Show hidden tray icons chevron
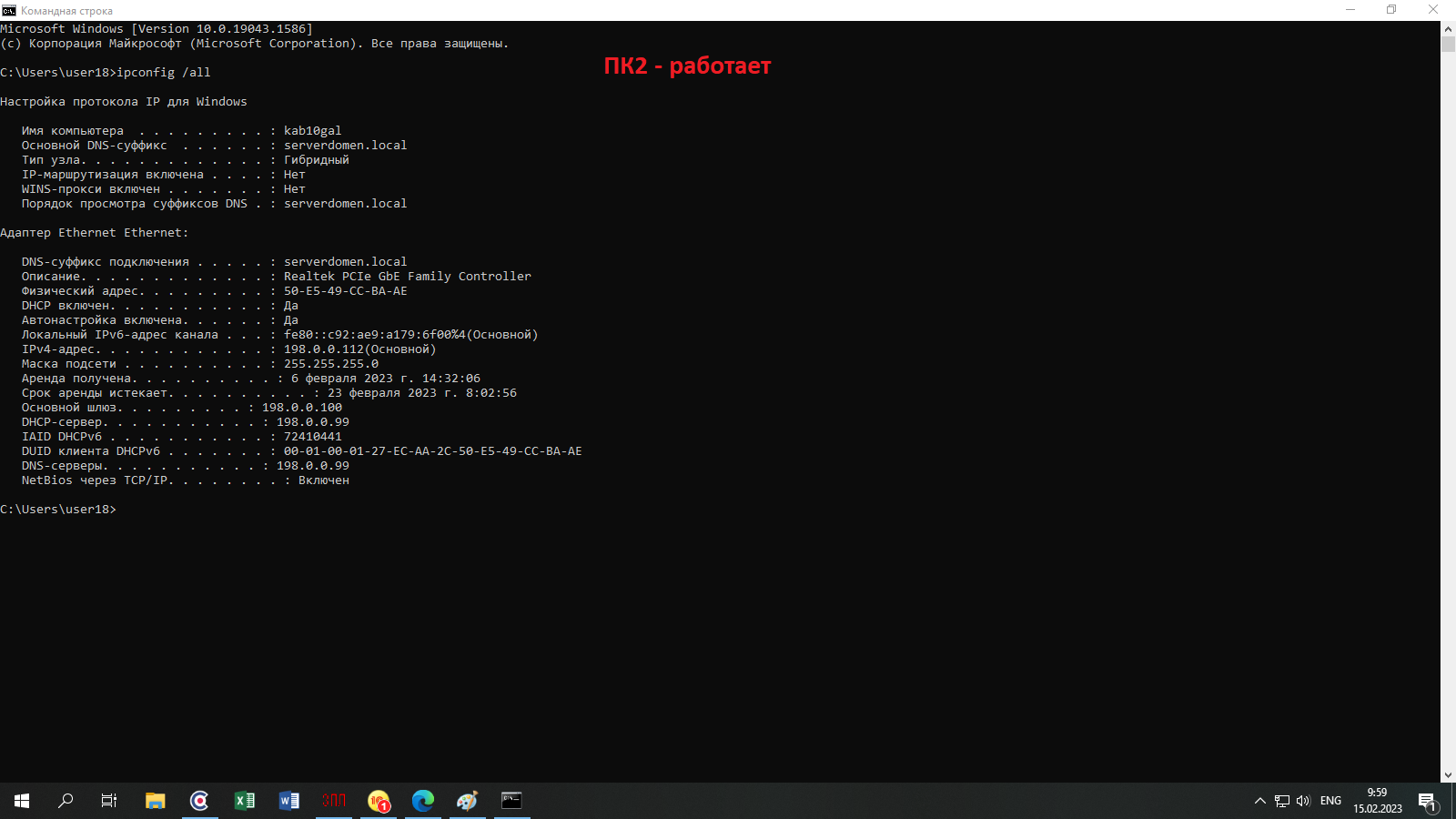 click(x=1260, y=801)
